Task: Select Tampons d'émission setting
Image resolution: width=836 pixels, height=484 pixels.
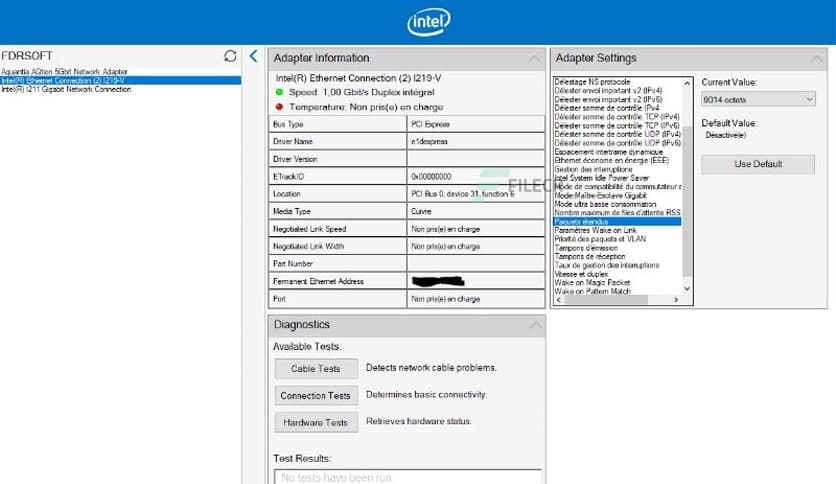Action: 586,247
